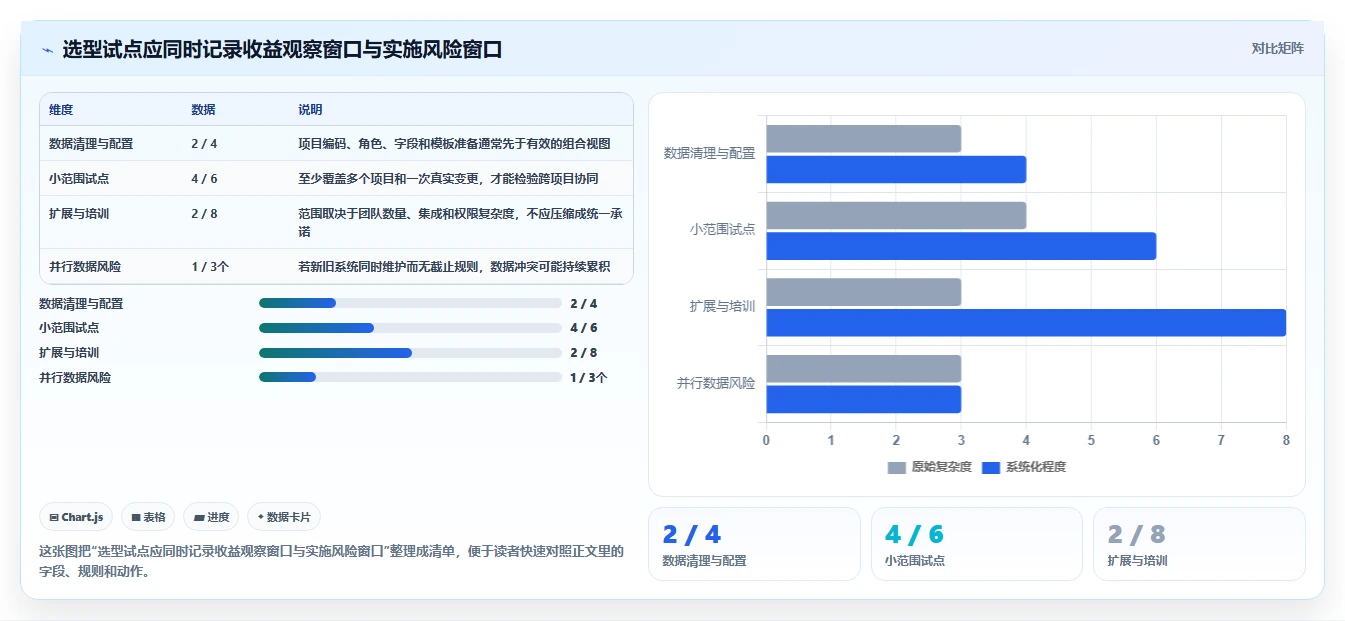The image size is (1345, 621).
Task: Select the 小范围试点 cell in the table
Action: click(79, 178)
